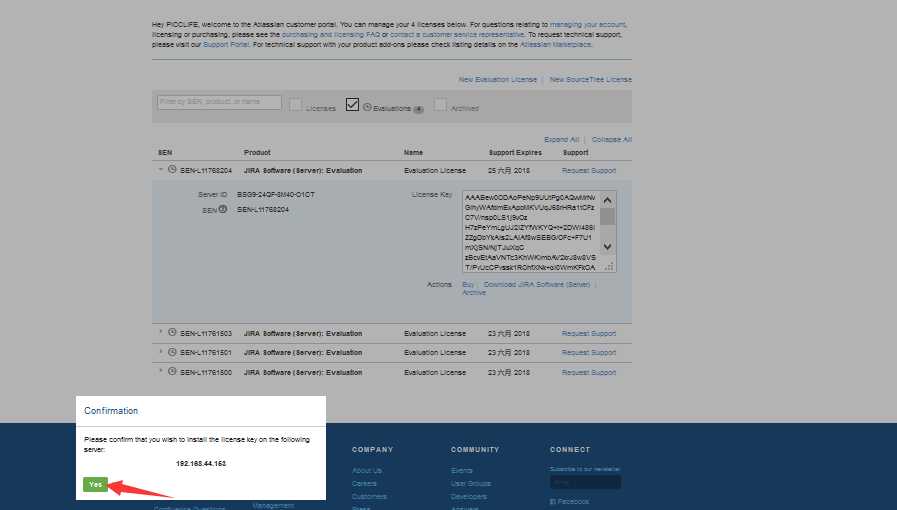Click the Product column header

coord(257,153)
